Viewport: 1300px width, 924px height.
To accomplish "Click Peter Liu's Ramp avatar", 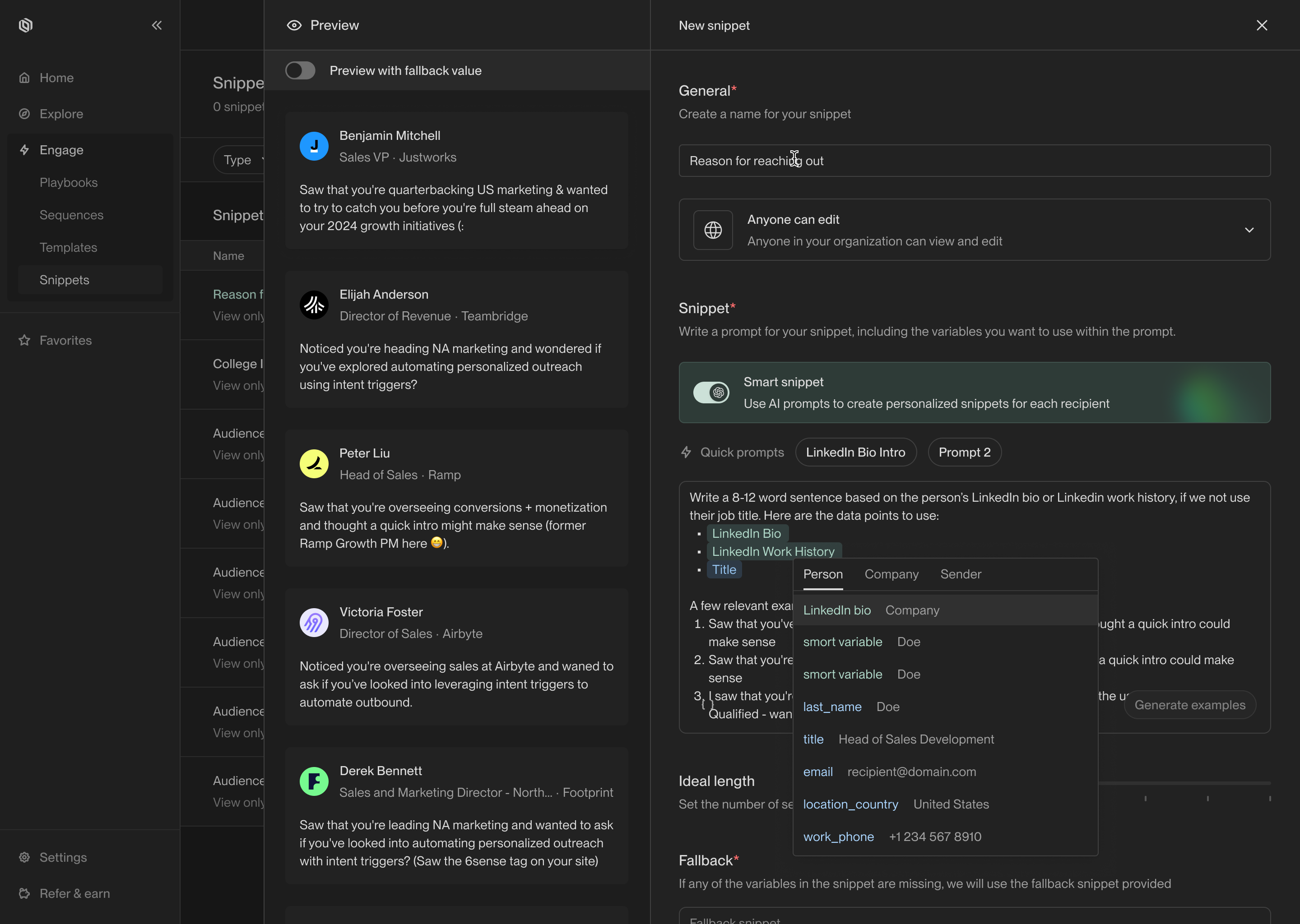I will tap(314, 464).
